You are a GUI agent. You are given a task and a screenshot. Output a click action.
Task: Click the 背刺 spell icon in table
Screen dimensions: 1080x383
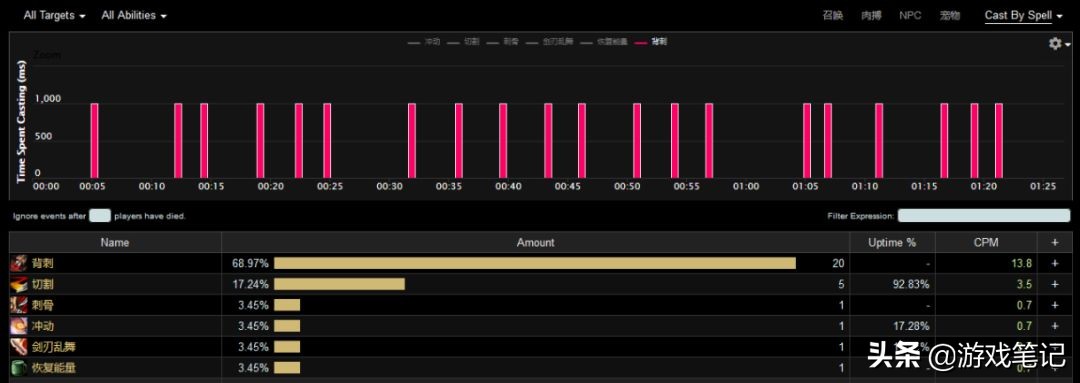19,263
